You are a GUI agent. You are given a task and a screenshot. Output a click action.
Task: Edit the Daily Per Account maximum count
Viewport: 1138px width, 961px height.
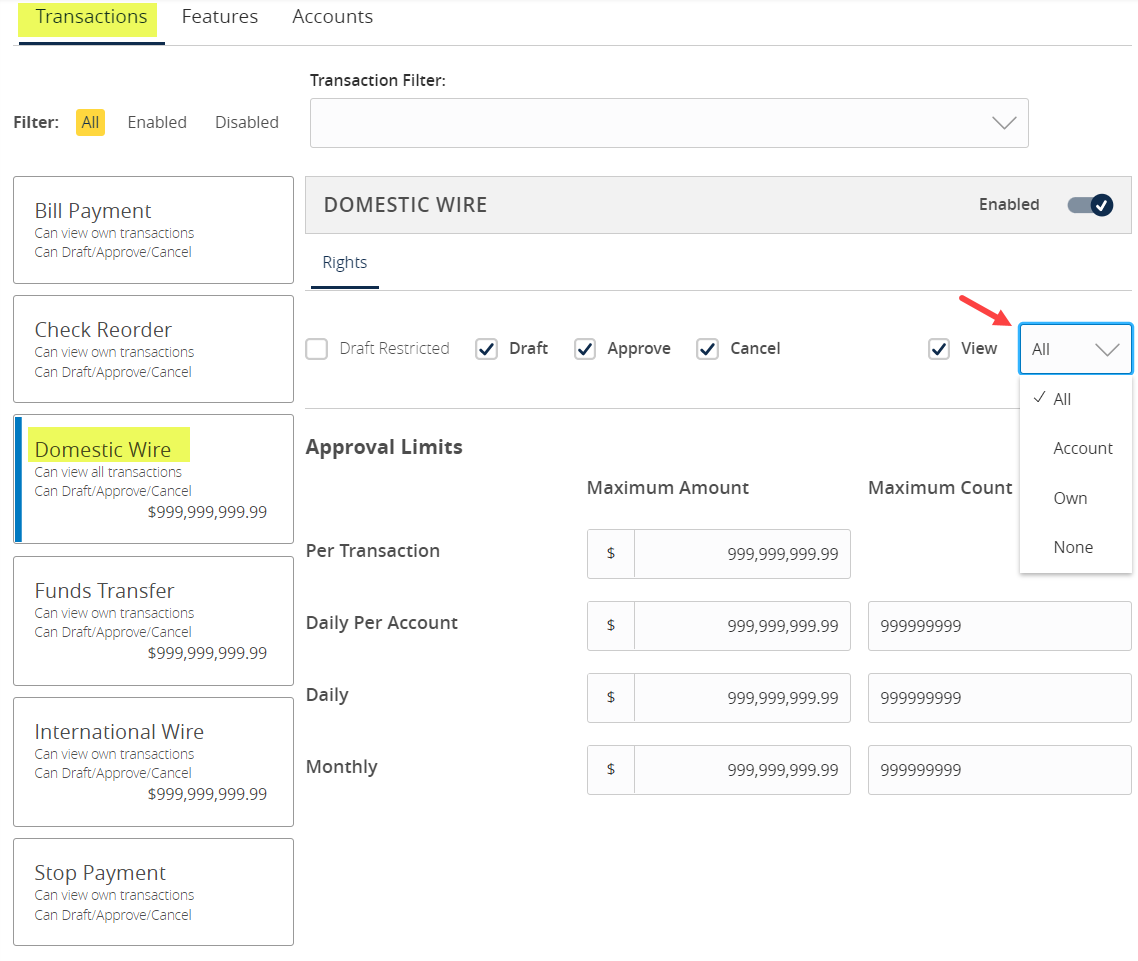[x=999, y=626]
